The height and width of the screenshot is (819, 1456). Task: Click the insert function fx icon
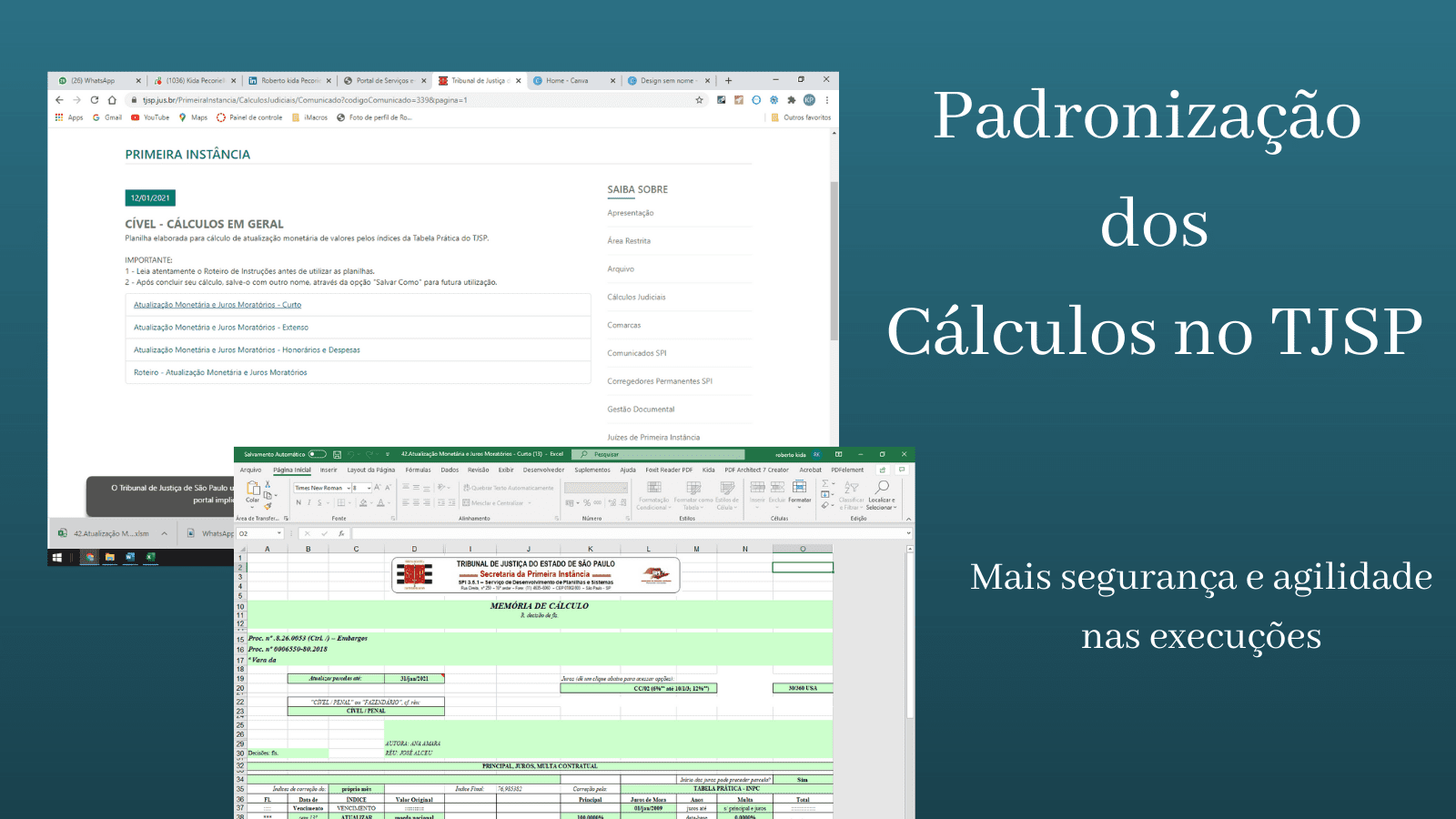(x=341, y=533)
